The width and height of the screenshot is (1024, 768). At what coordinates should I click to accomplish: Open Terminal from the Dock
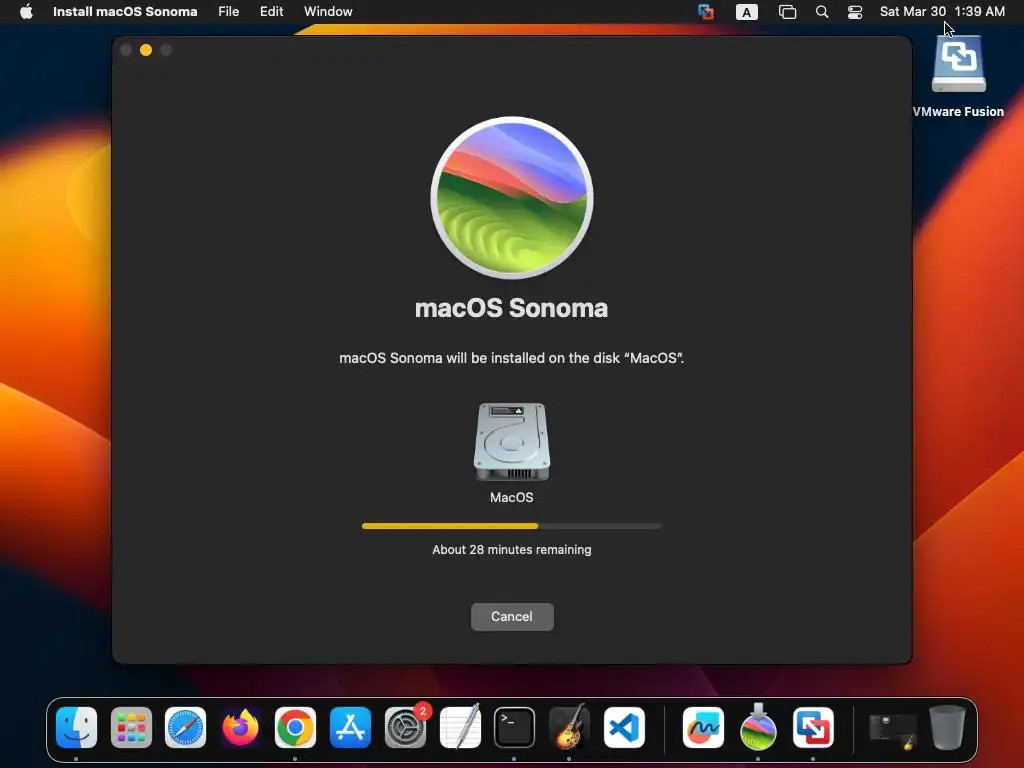(x=515, y=727)
